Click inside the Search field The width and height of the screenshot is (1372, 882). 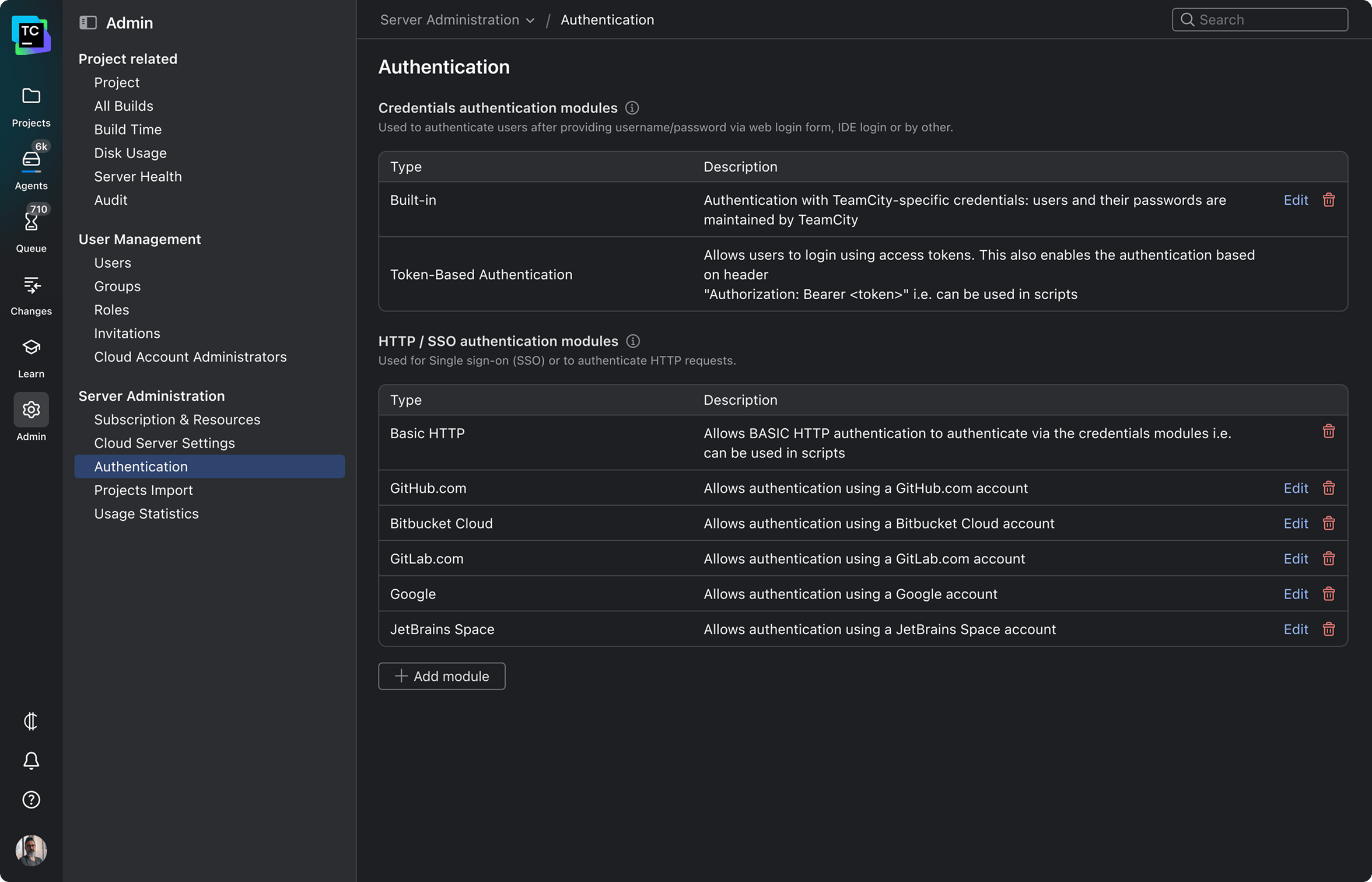pos(1259,19)
